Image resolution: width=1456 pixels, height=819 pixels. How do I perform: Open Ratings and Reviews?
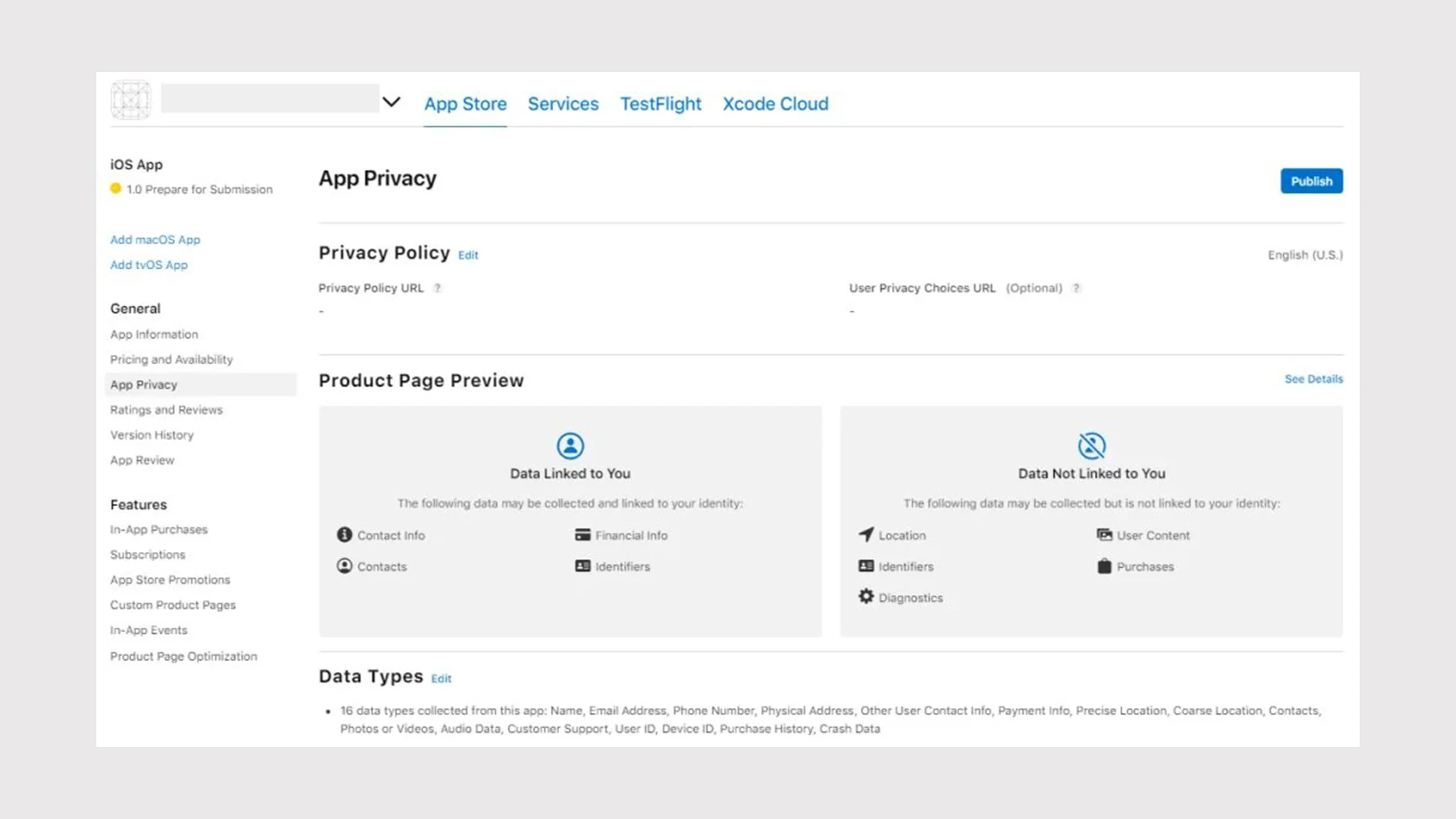click(x=166, y=409)
